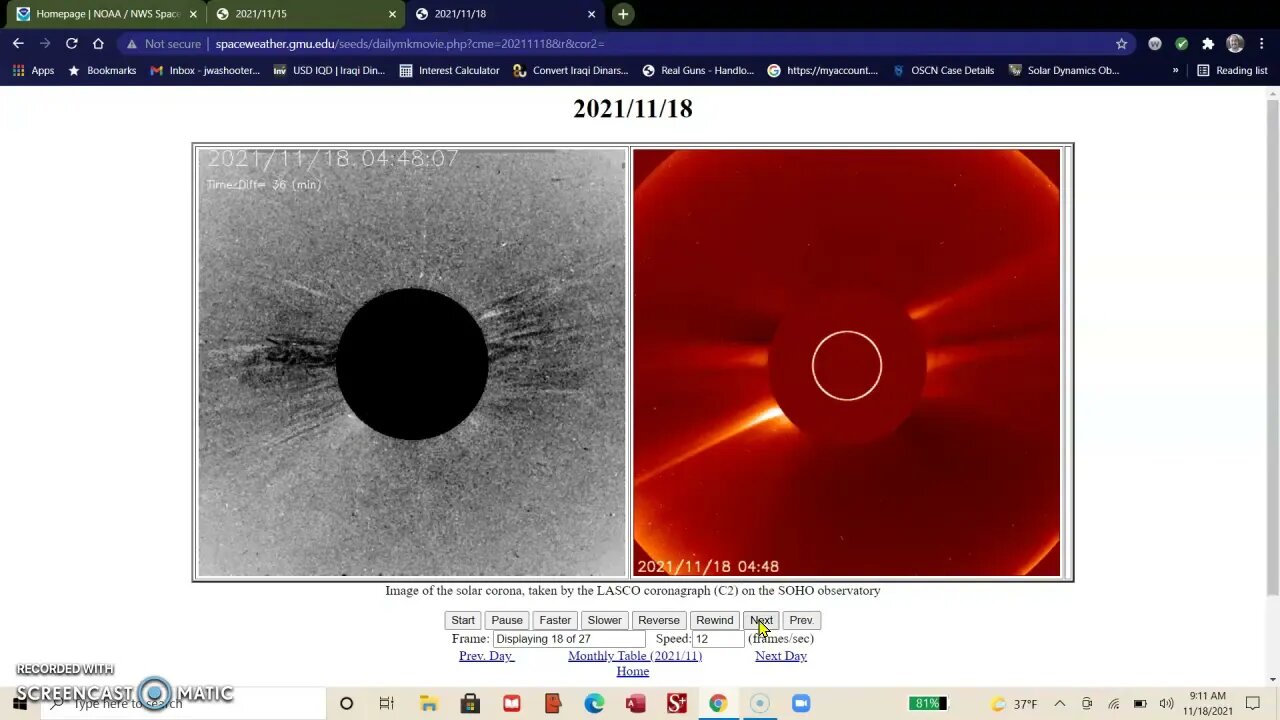The width and height of the screenshot is (1280, 720).
Task: Open a new browser tab
Action: 623,14
